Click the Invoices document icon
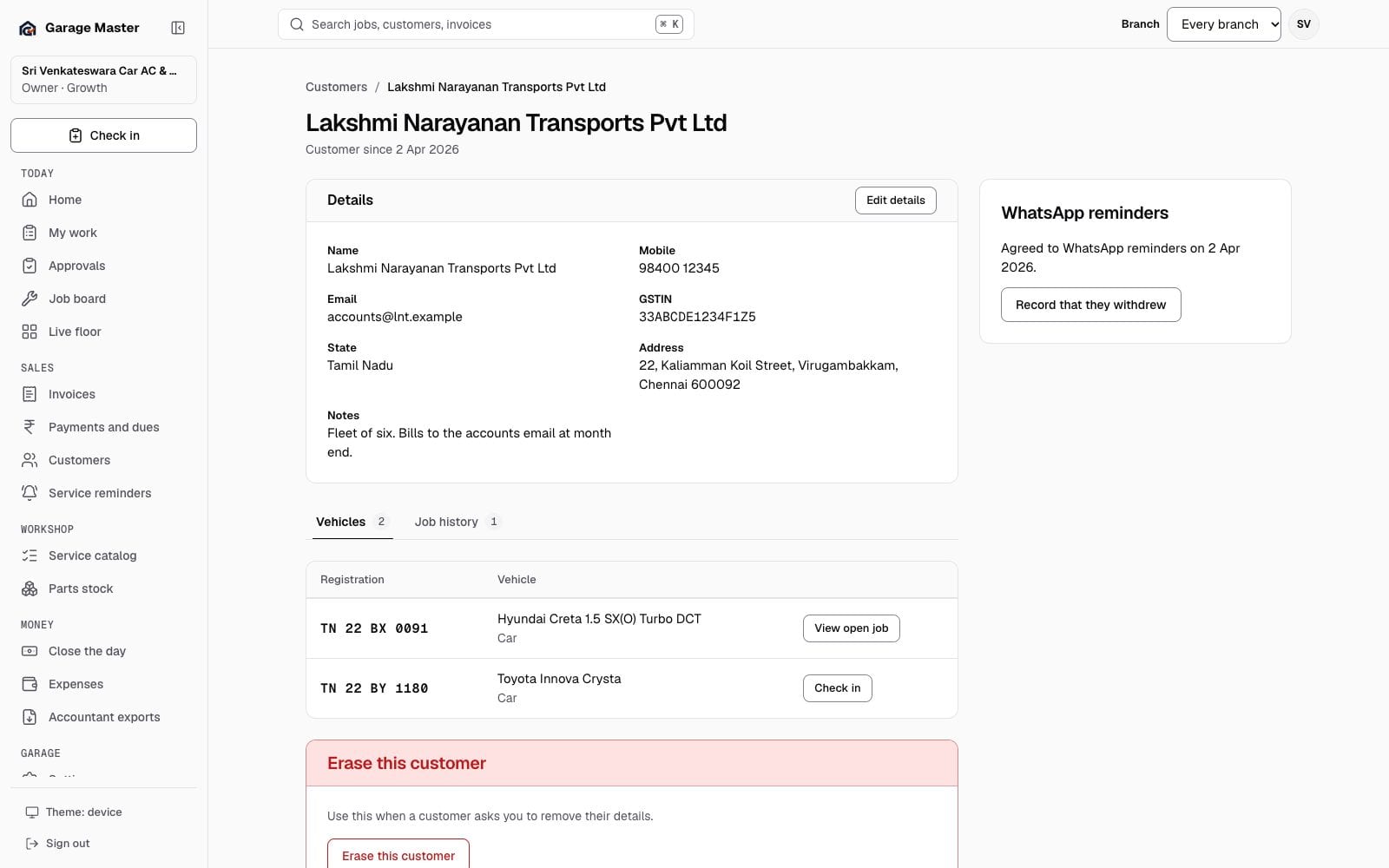Image resolution: width=1389 pixels, height=868 pixels. (30, 394)
